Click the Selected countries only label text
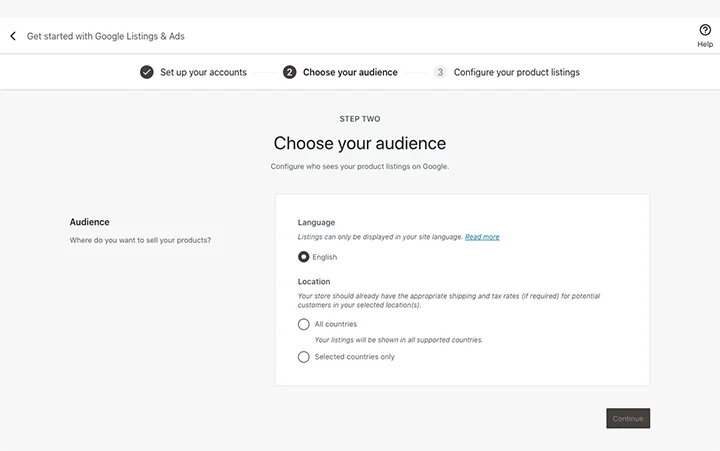The height and width of the screenshot is (451, 720). pos(354,357)
